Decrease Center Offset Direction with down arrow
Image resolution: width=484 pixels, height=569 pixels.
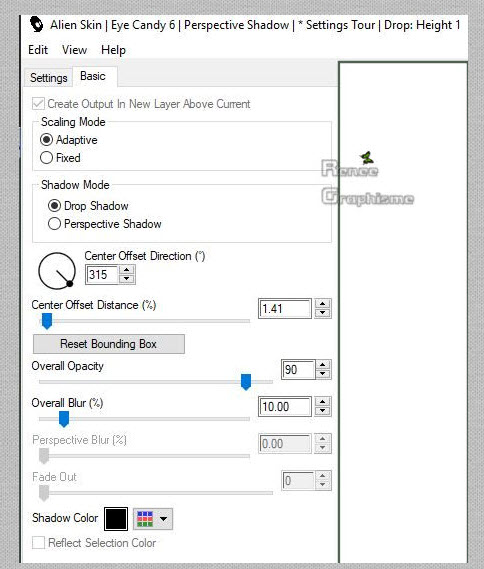point(127,279)
